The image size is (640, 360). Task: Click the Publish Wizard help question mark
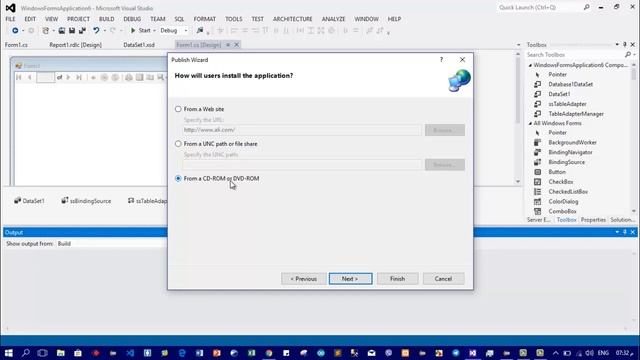[441, 60]
